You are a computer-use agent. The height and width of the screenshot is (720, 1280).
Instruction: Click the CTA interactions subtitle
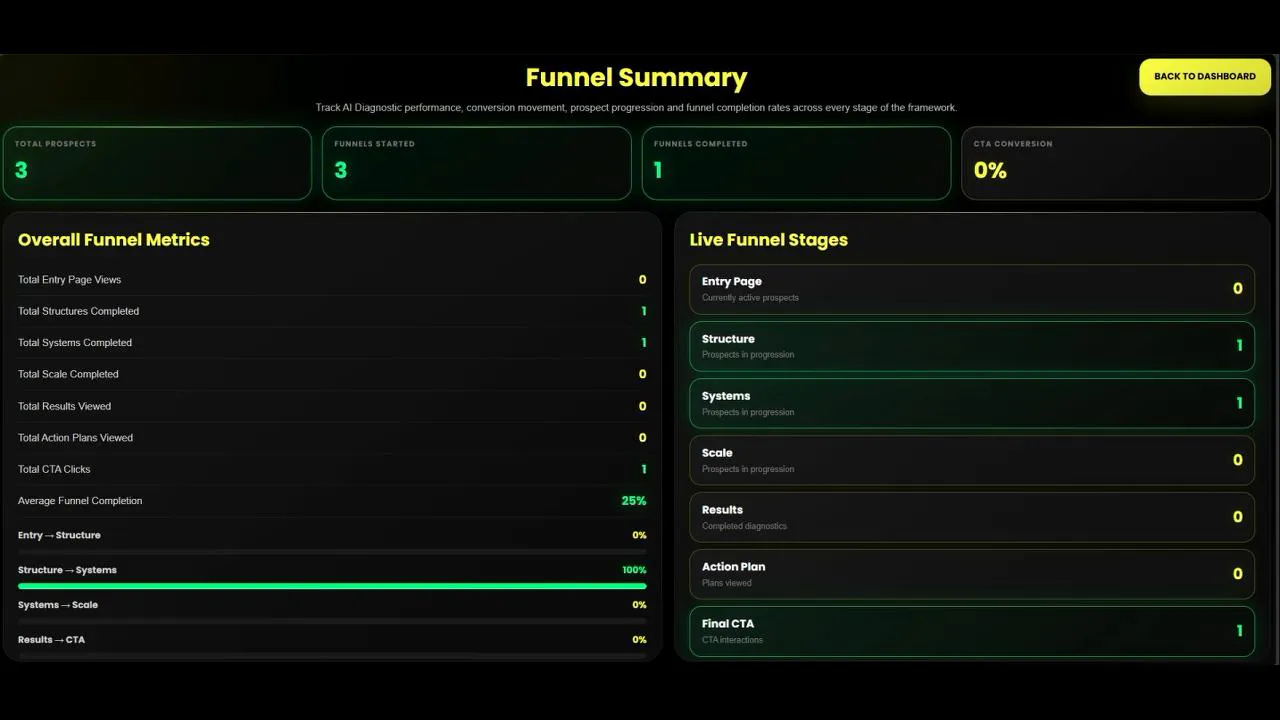coord(732,640)
